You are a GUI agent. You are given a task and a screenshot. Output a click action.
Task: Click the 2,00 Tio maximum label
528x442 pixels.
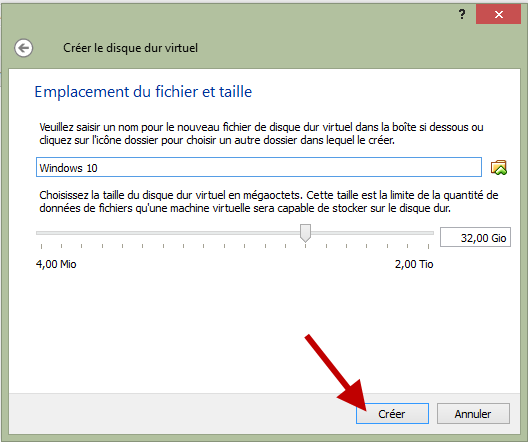click(x=414, y=264)
